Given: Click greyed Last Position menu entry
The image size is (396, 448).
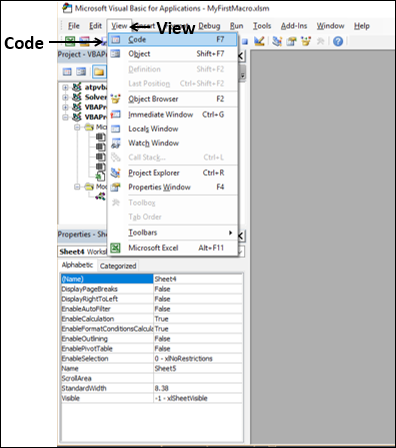Looking at the screenshot, I should point(172,84).
